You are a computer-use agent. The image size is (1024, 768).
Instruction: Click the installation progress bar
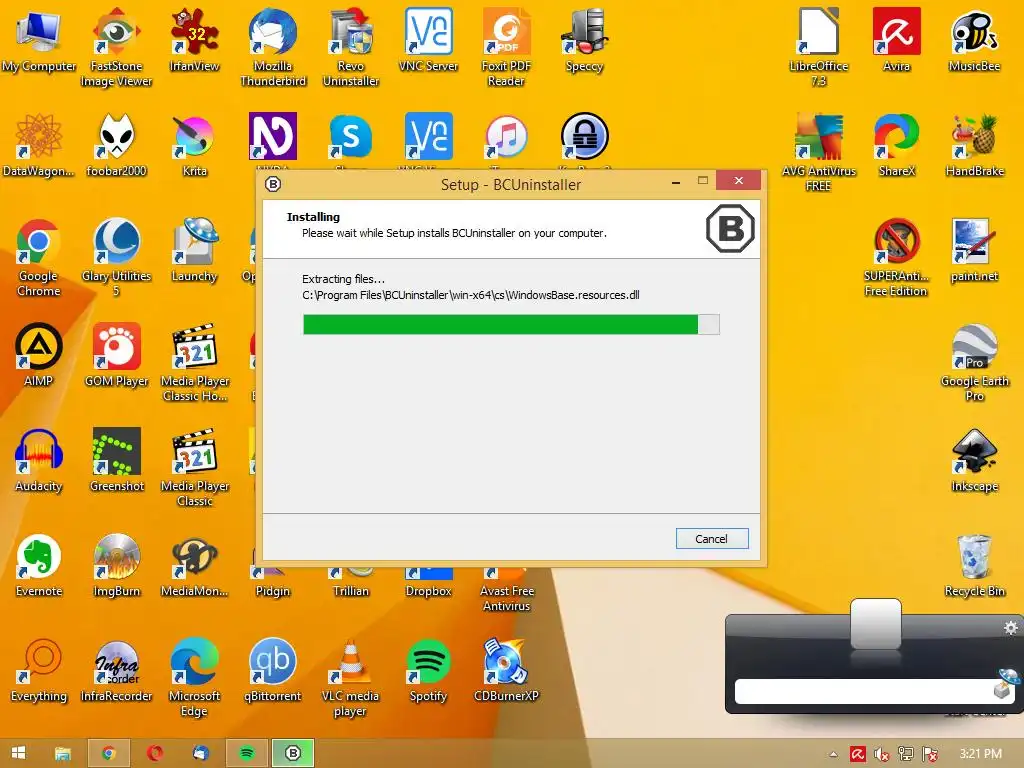[511, 325]
